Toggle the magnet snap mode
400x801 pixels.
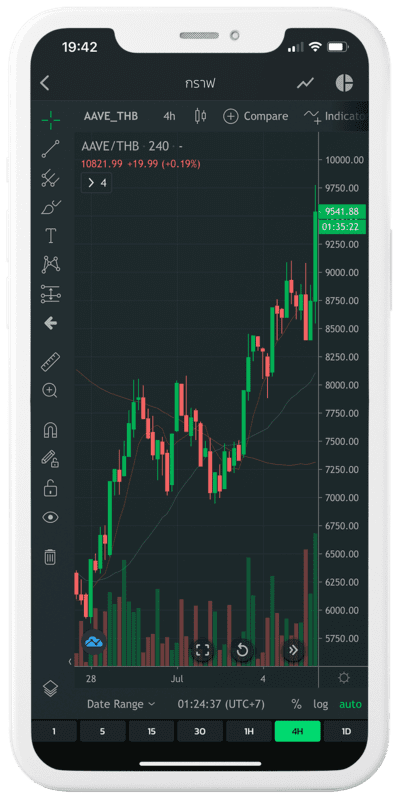pyautogui.click(x=50, y=431)
